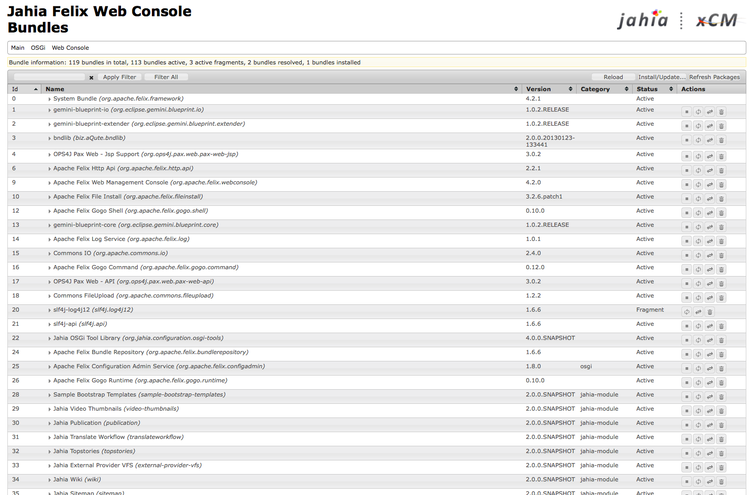Image resolution: width=750 pixels, height=495 pixels.
Task: Stop the Commons IO bundle
Action: [x=686, y=255]
